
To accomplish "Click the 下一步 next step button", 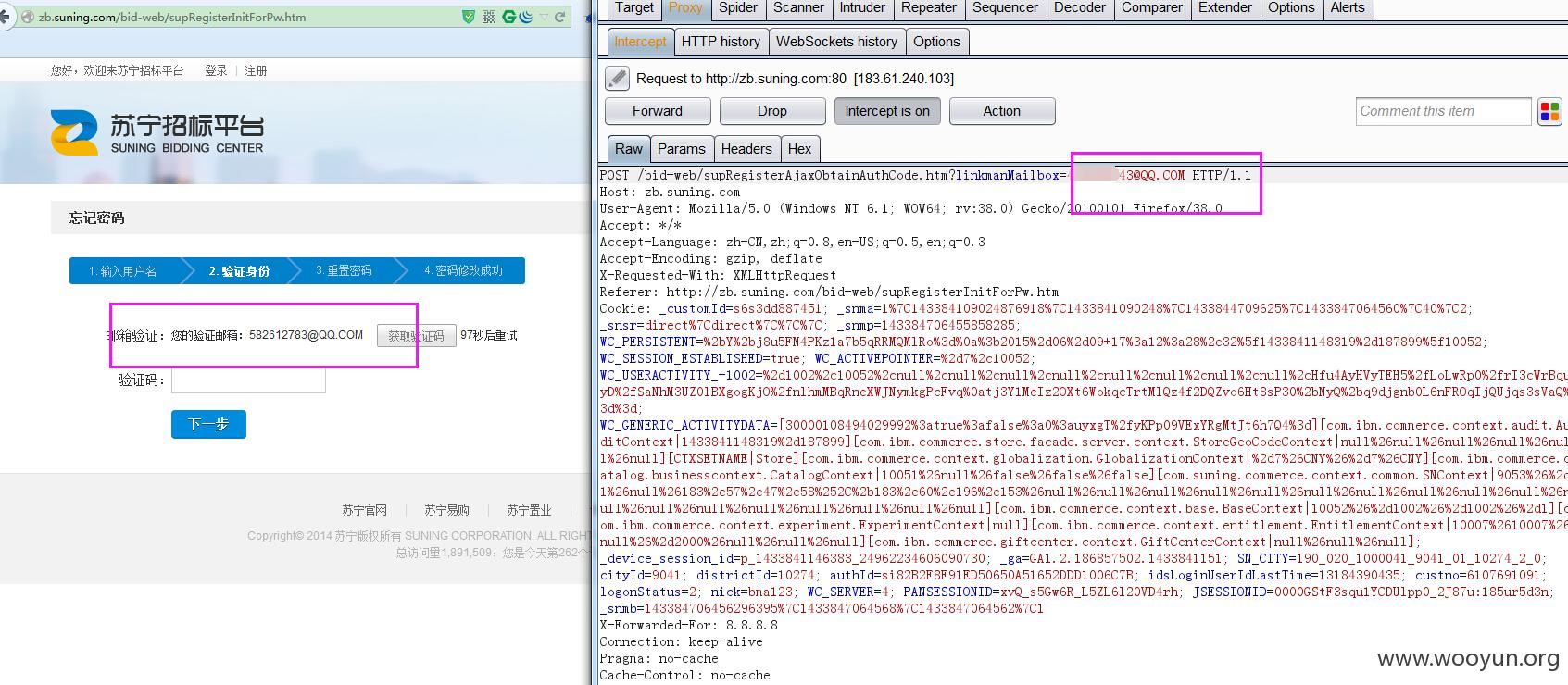I will (x=208, y=424).
